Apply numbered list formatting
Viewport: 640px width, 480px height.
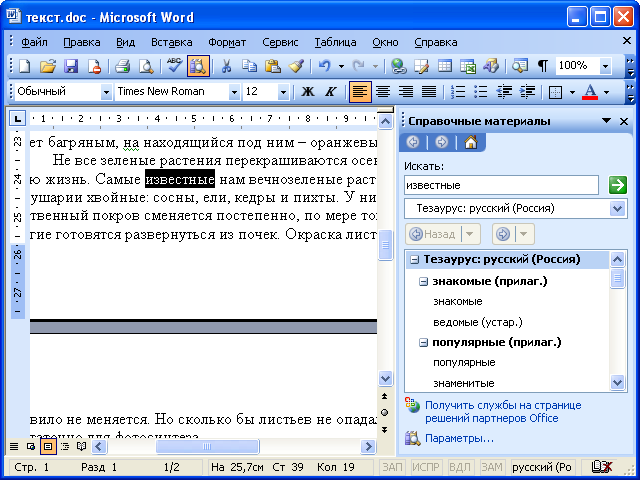point(458,92)
